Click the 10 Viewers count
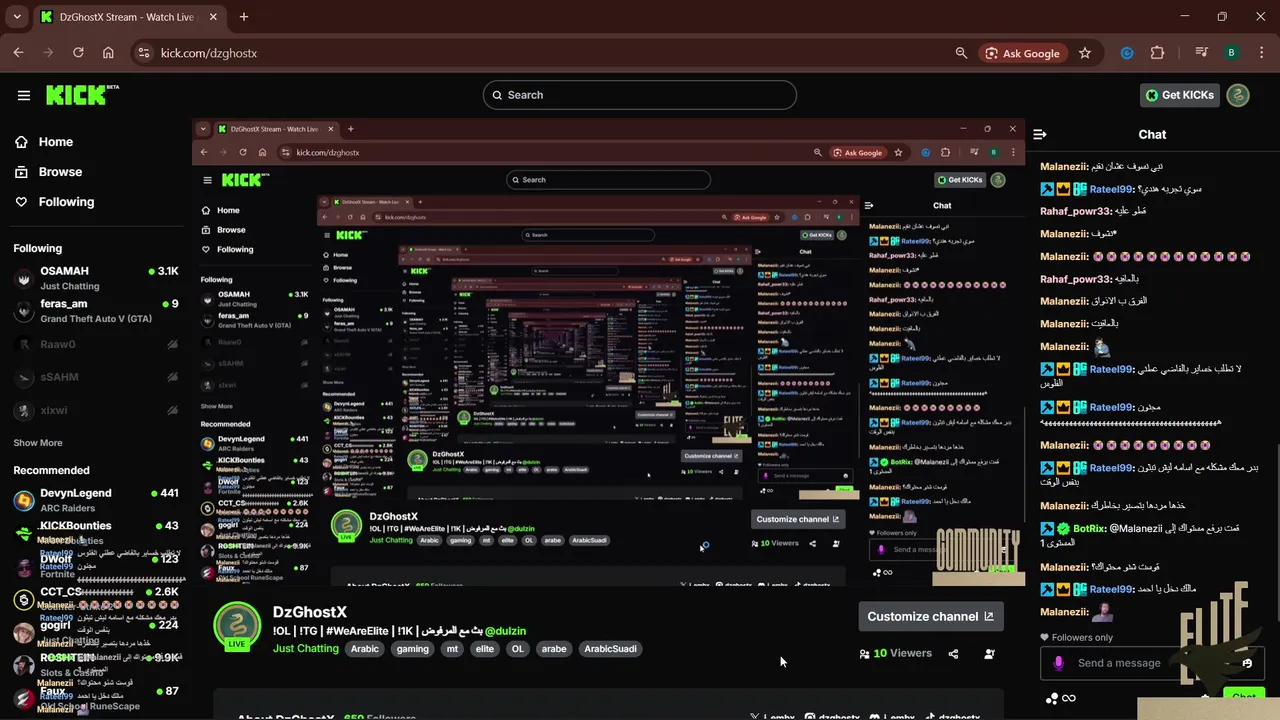1280x720 pixels. [x=896, y=654]
